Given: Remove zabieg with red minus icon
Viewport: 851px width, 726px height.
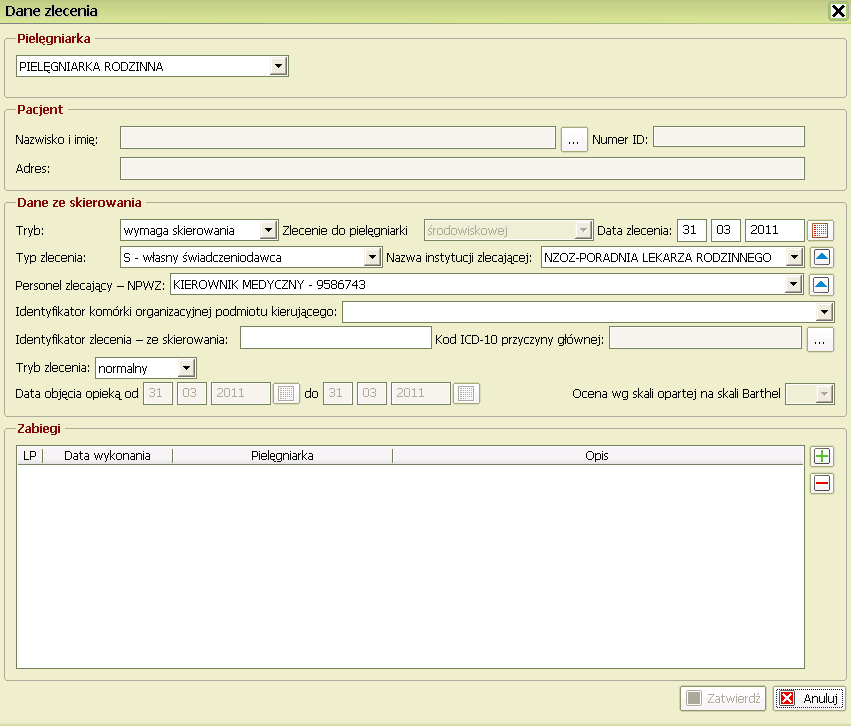Looking at the screenshot, I should (x=822, y=483).
